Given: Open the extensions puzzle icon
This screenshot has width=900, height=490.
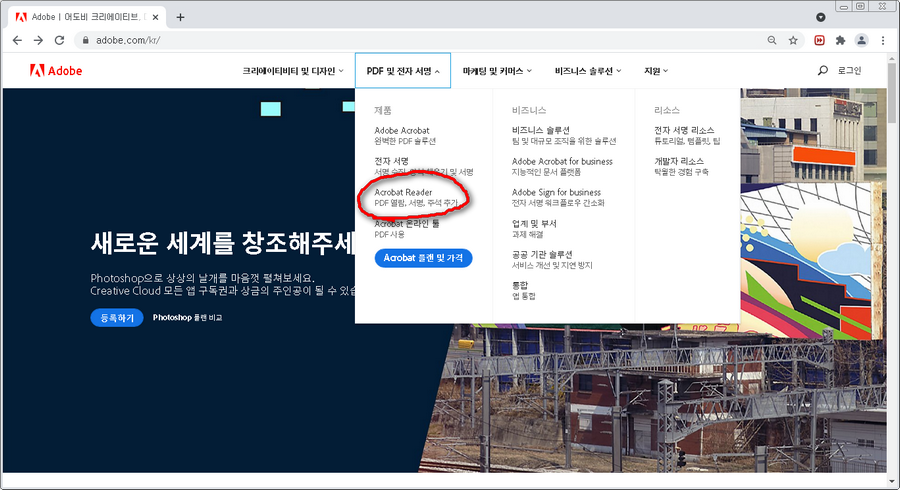Looking at the screenshot, I should pyautogui.click(x=840, y=40).
